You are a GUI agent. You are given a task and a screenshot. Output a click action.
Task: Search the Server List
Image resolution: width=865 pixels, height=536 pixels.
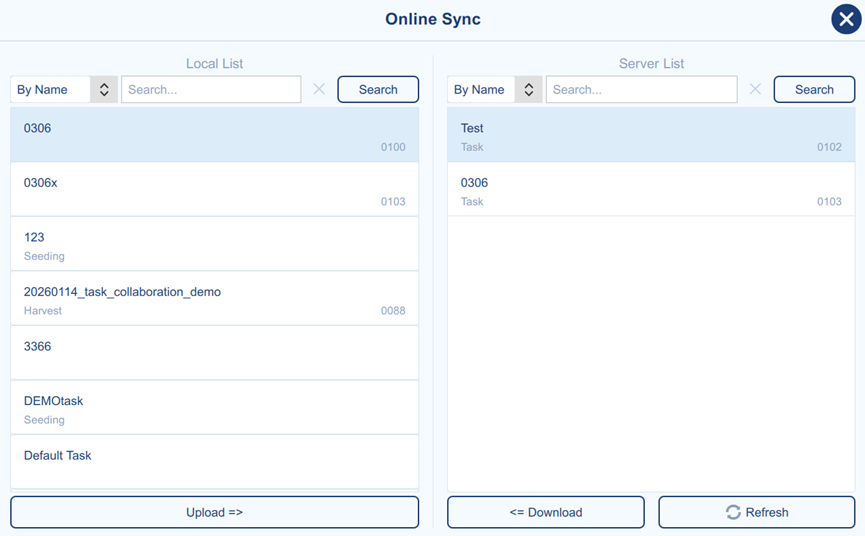pyautogui.click(x=814, y=89)
